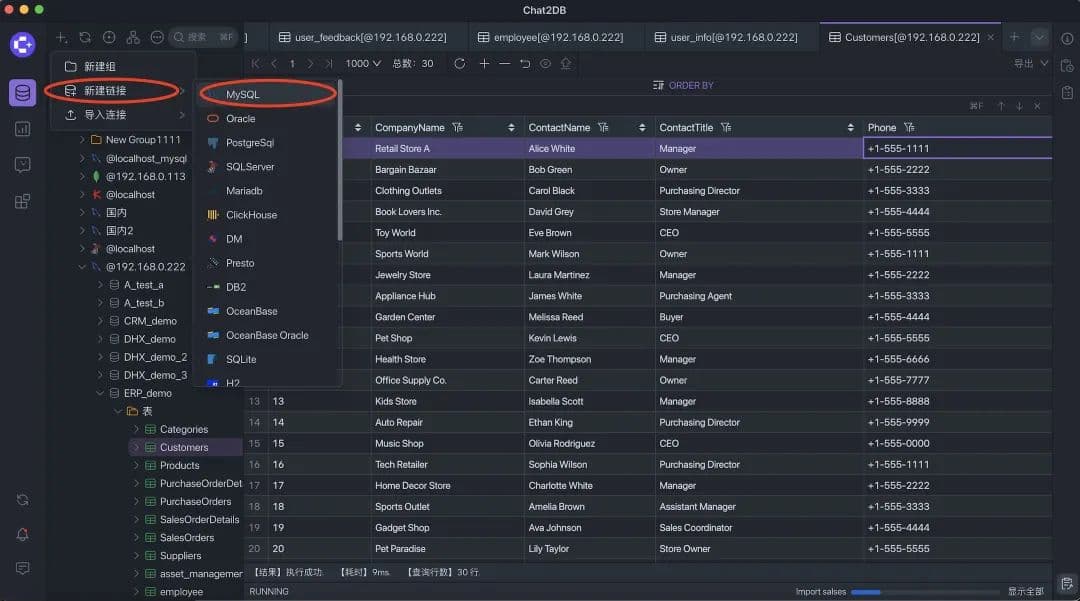Viewport: 1080px width, 601px height.
Task: Open the dashboard chart icon in left sidebar
Action: point(22,129)
